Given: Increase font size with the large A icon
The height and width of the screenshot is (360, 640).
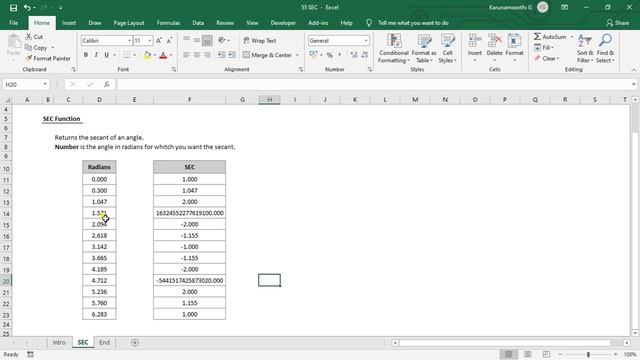Looking at the screenshot, I should point(159,40).
